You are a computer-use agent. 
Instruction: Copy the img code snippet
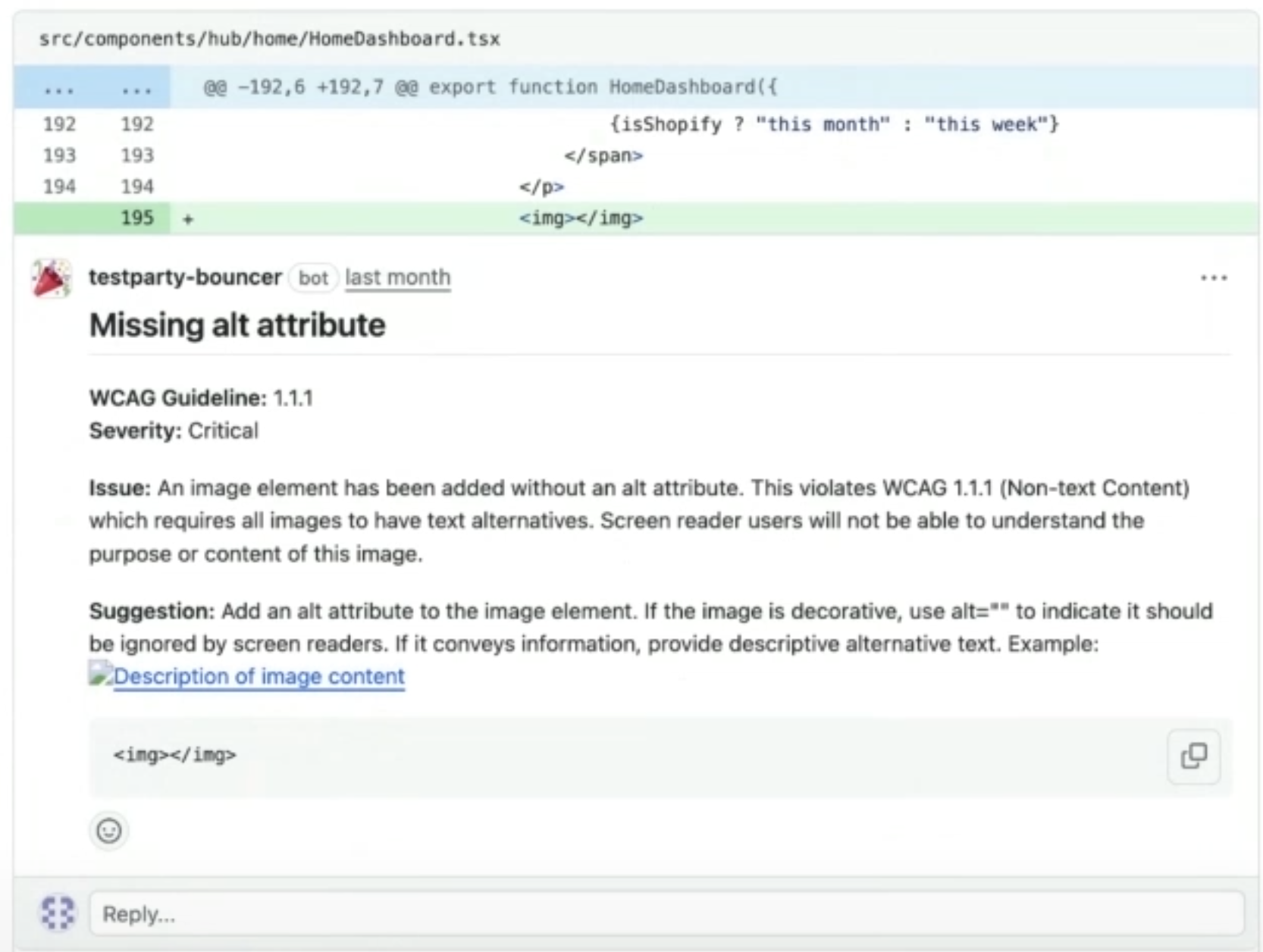tap(1193, 756)
